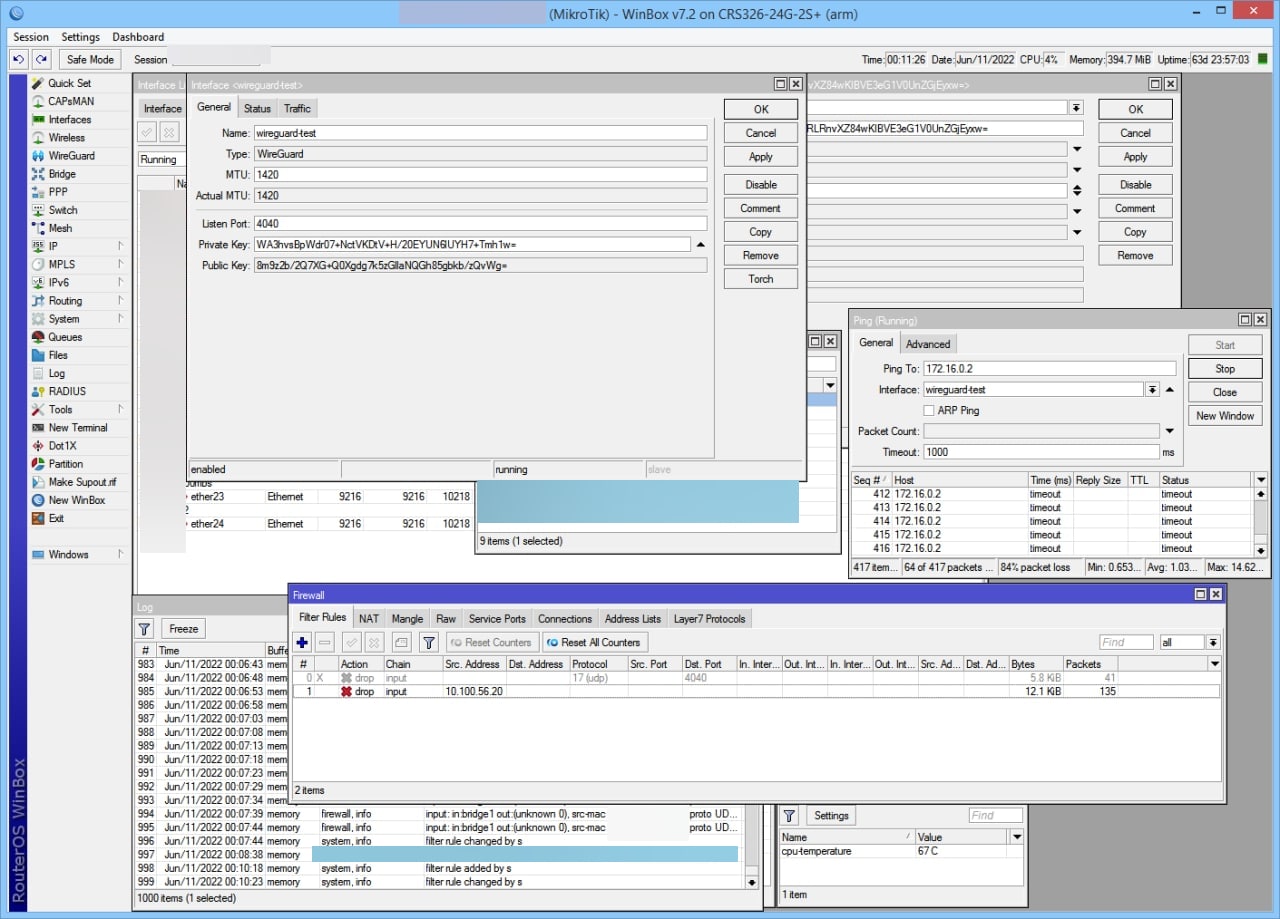Open Interfaces in the sidebar menu

click(x=69, y=119)
